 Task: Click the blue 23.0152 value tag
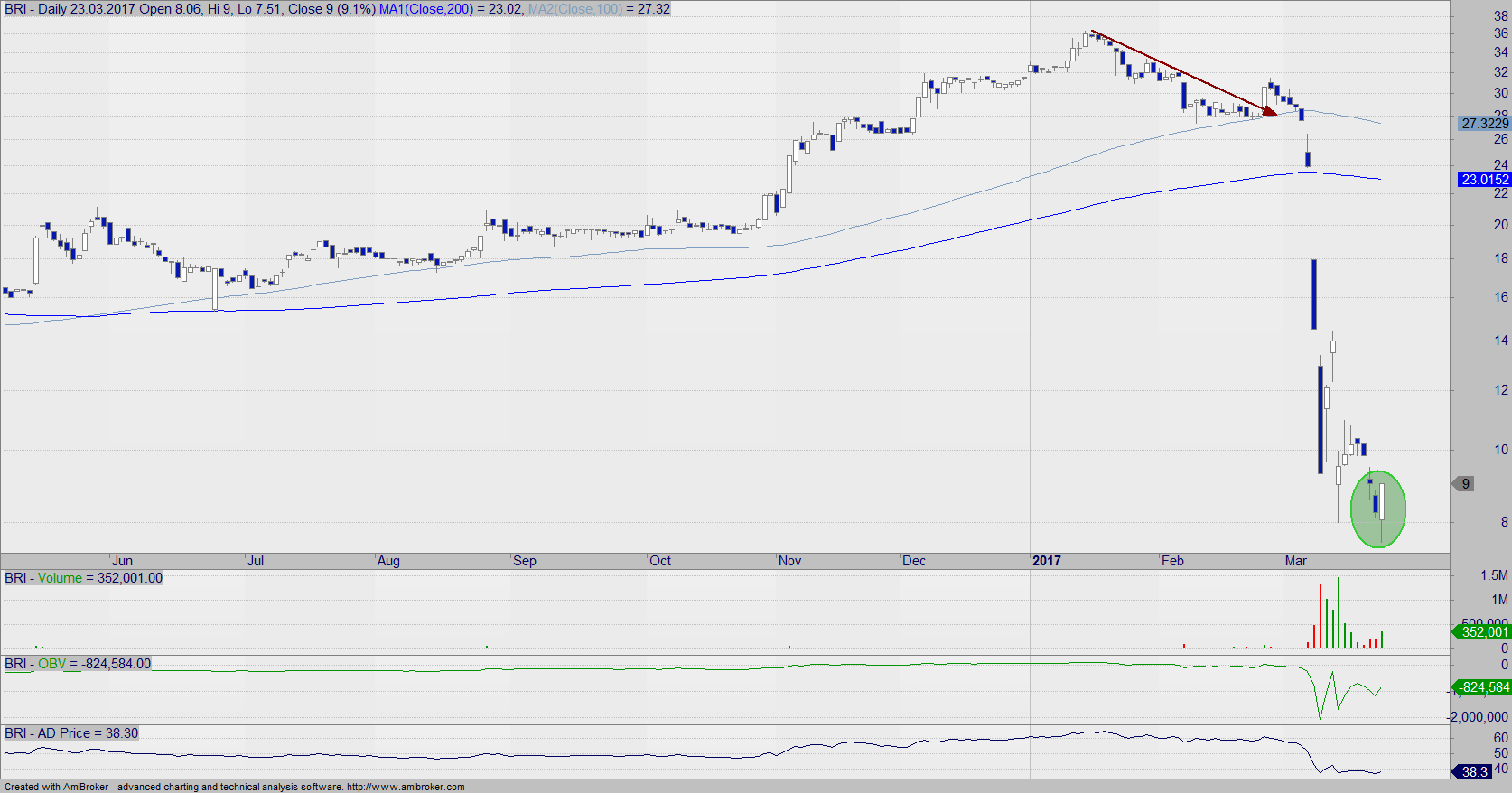pos(1484,180)
